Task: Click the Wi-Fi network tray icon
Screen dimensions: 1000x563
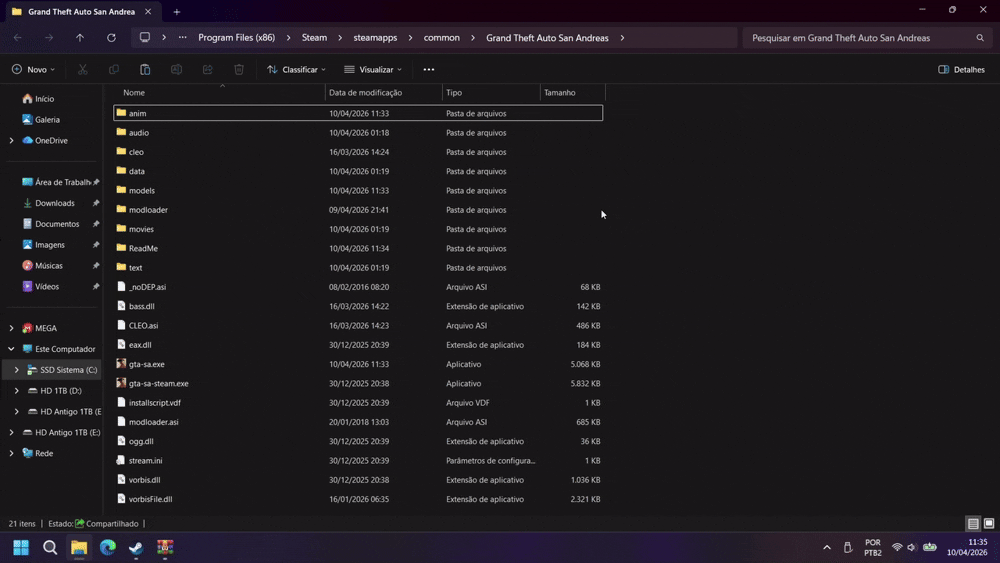Action: 897,547
